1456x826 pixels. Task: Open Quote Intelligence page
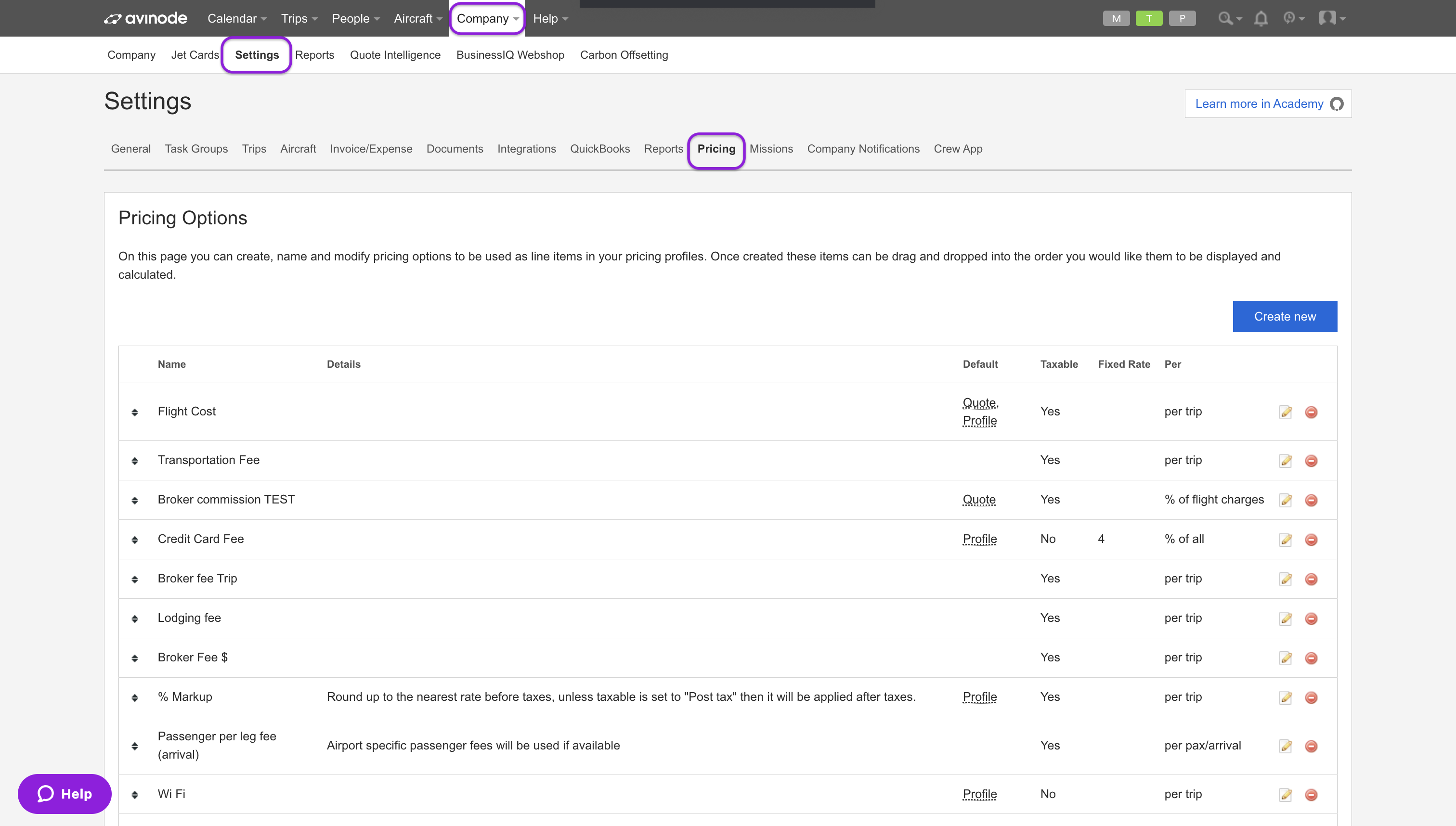[x=395, y=55]
